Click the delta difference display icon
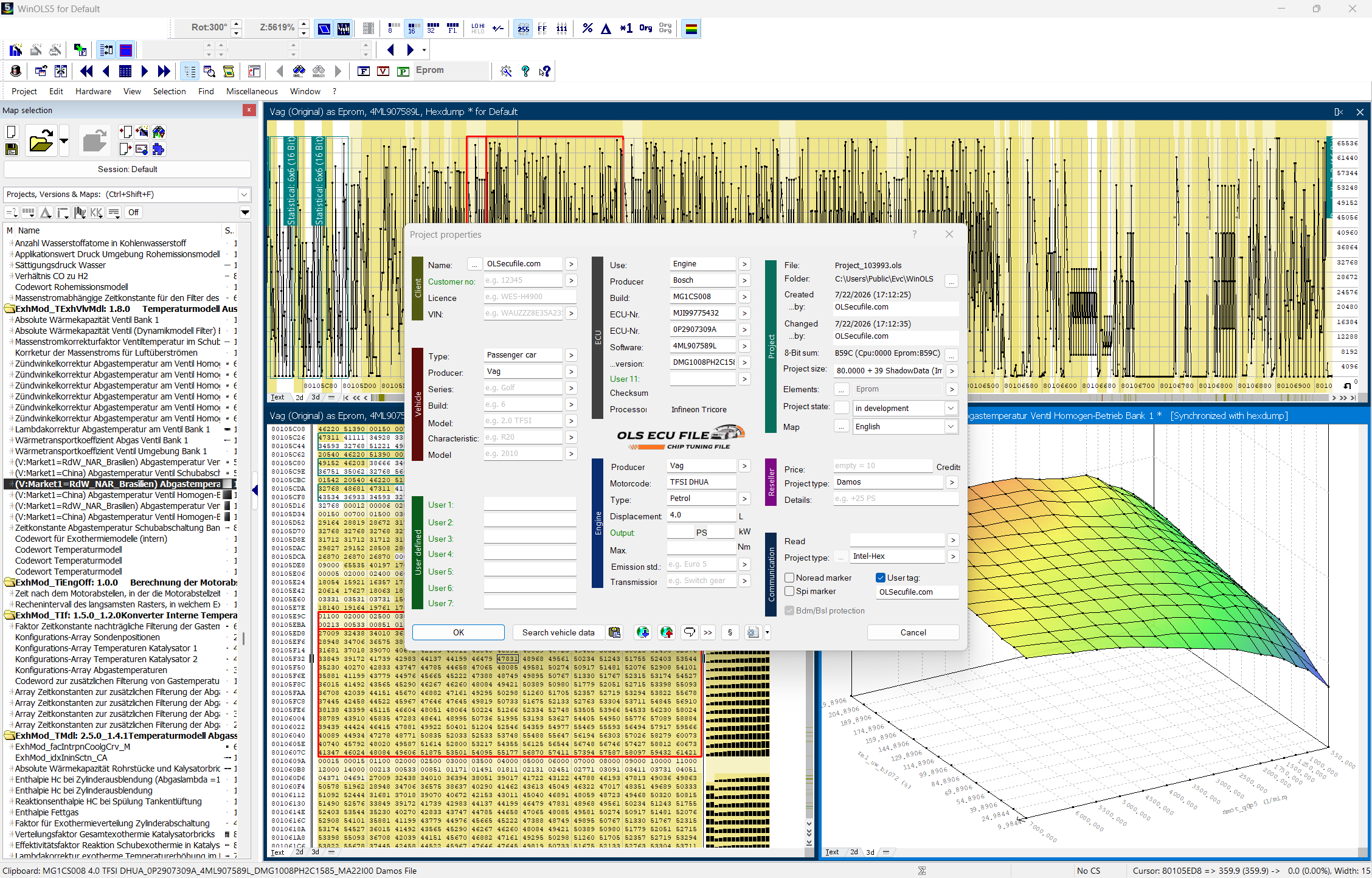Image resolution: width=1372 pixels, height=878 pixels. [x=606, y=29]
